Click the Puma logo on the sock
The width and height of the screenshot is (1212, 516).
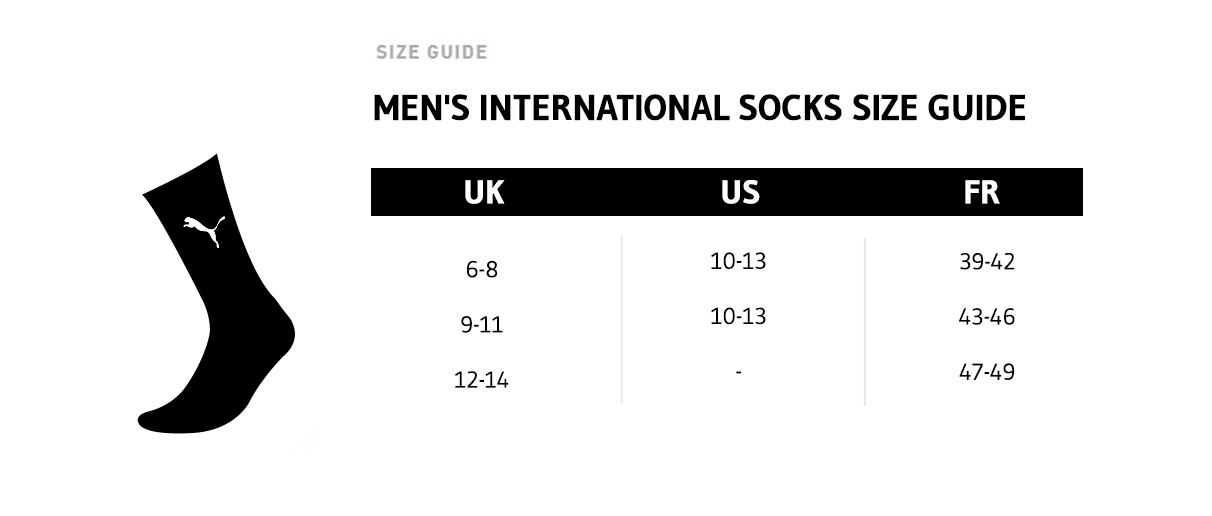[205, 231]
